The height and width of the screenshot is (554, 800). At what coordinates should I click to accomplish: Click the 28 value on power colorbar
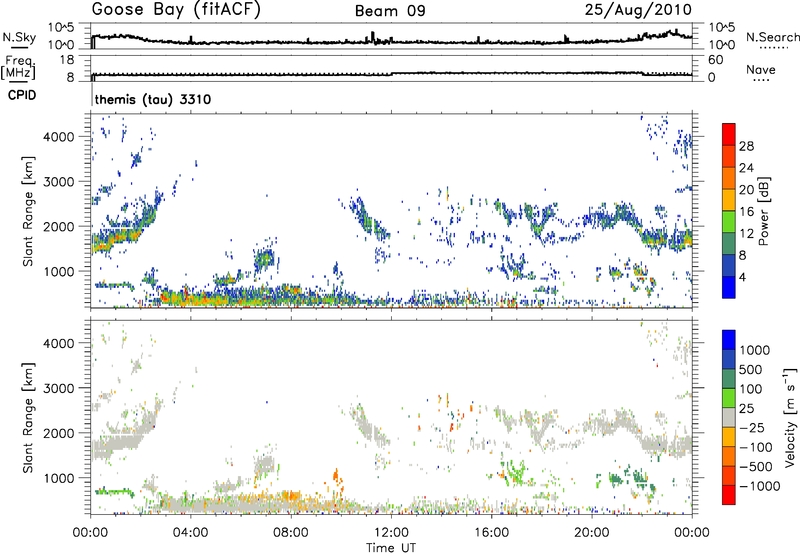(746, 146)
